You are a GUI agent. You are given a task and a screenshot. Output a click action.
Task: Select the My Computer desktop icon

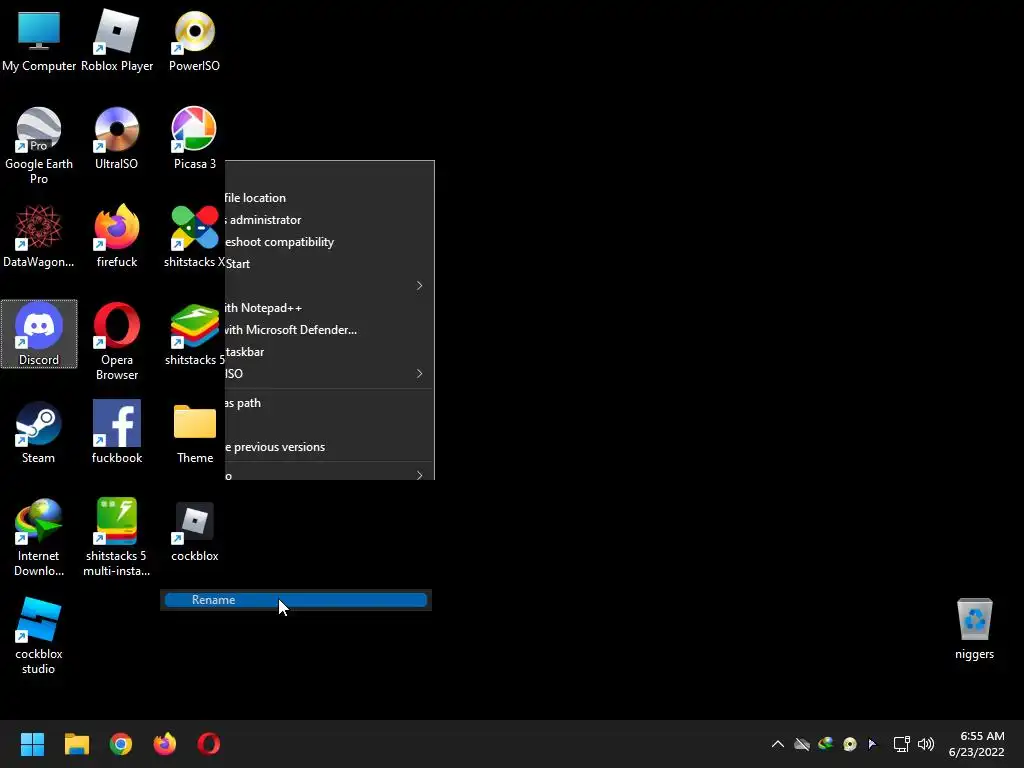[x=39, y=40]
